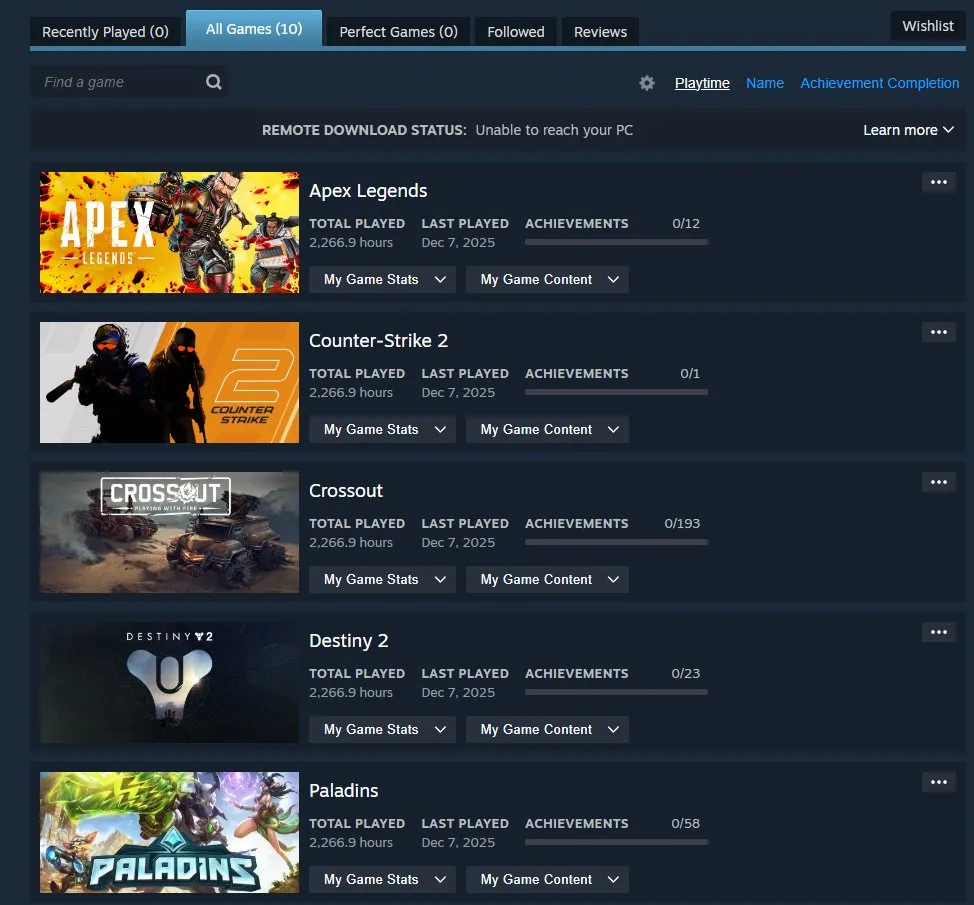
Task: Click the Paladins achievements progress bar
Action: (x=616, y=842)
